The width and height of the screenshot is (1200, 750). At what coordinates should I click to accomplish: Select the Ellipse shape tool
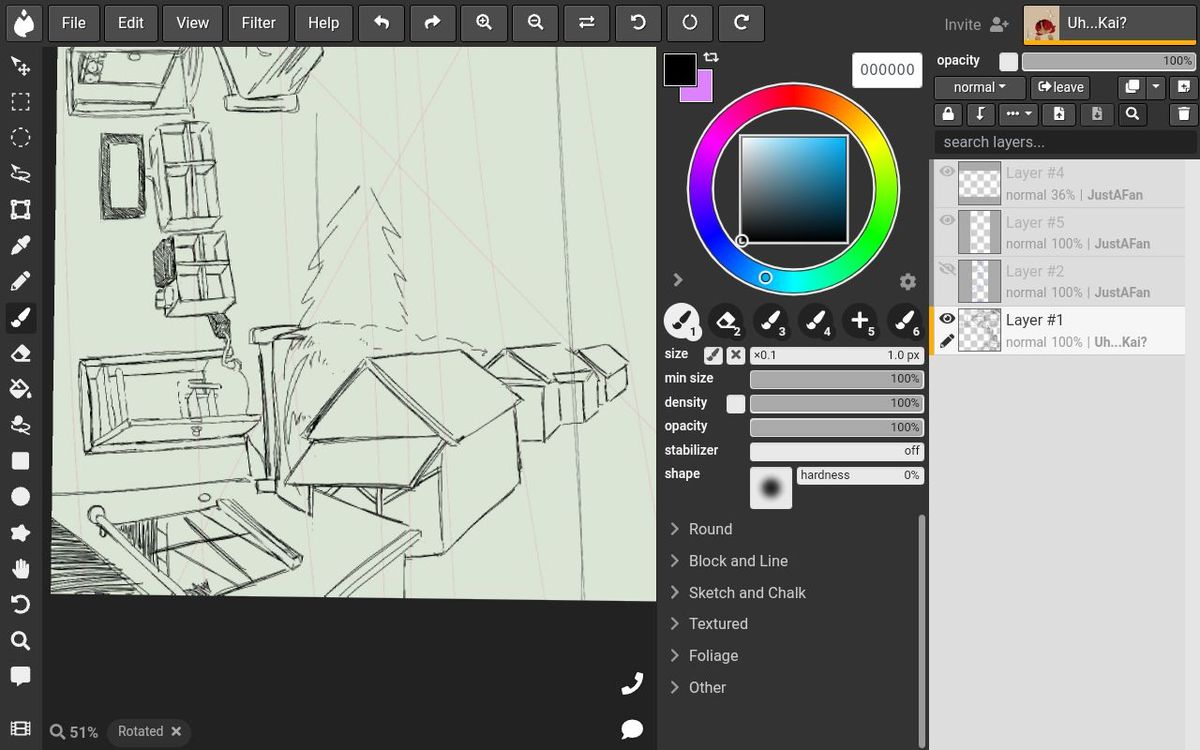tap(20, 497)
